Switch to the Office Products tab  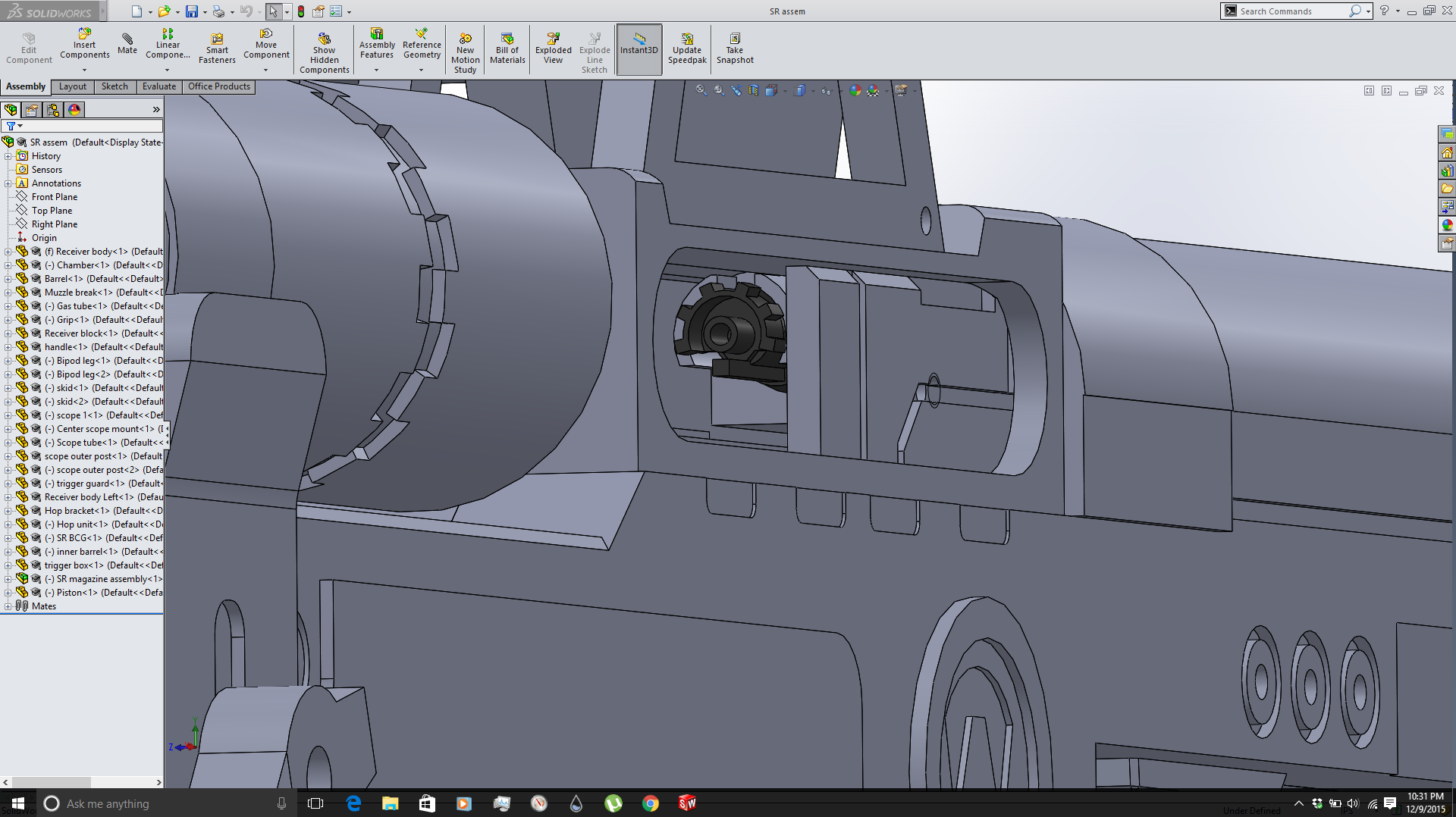coord(218,86)
